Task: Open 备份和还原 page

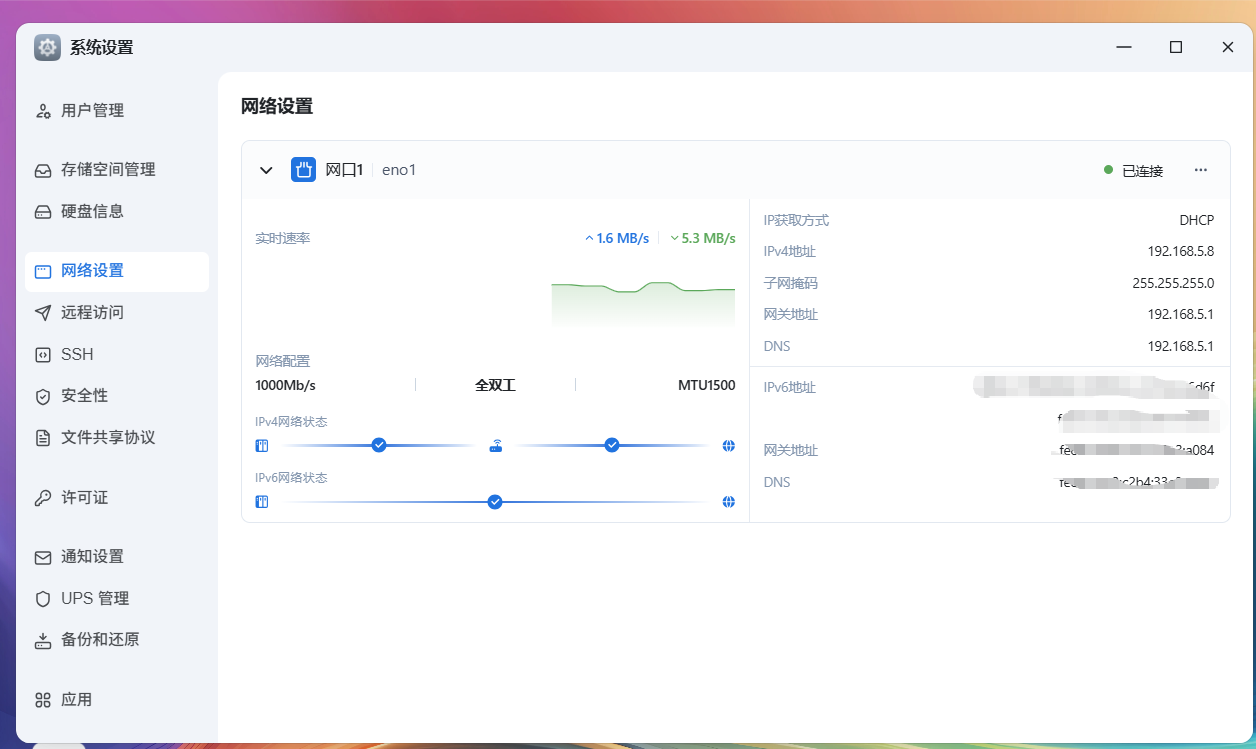Action: tap(117, 640)
